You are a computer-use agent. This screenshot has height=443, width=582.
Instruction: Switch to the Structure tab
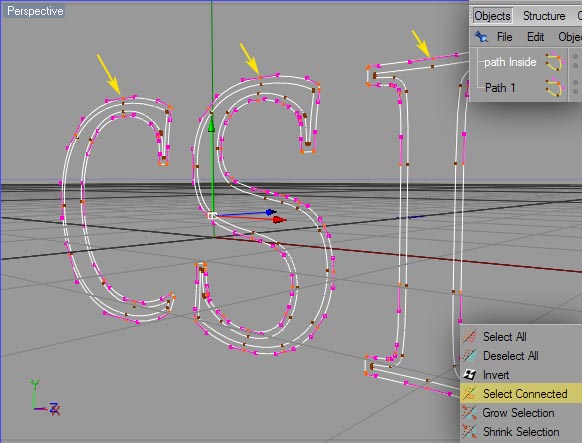click(544, 16)
